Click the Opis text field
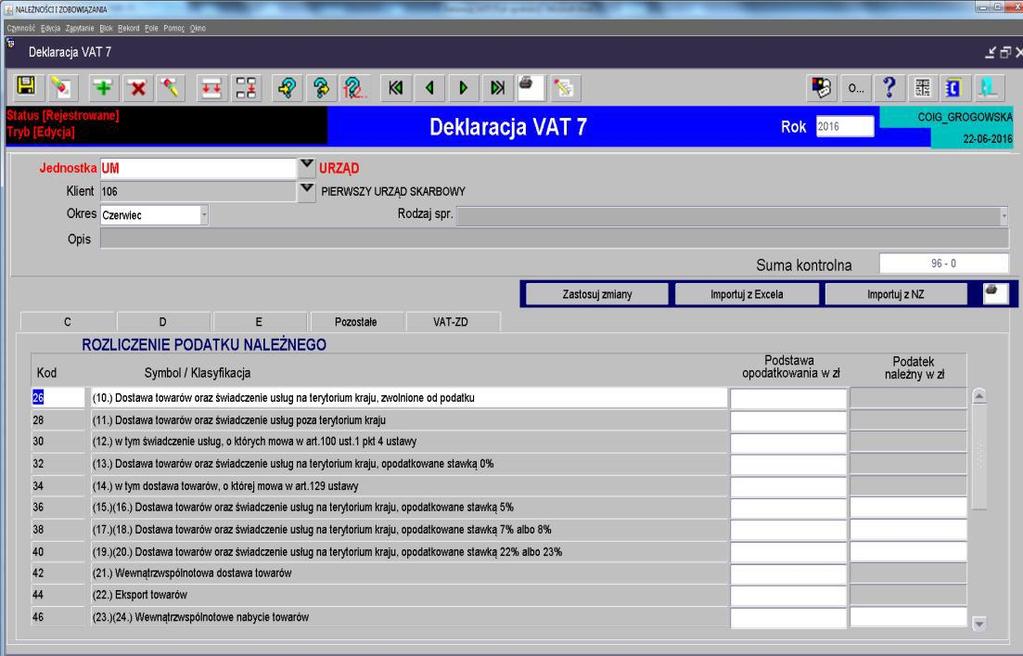This screenshot has height=656, width=1023. pyautogui.click(x=554, y=239)
